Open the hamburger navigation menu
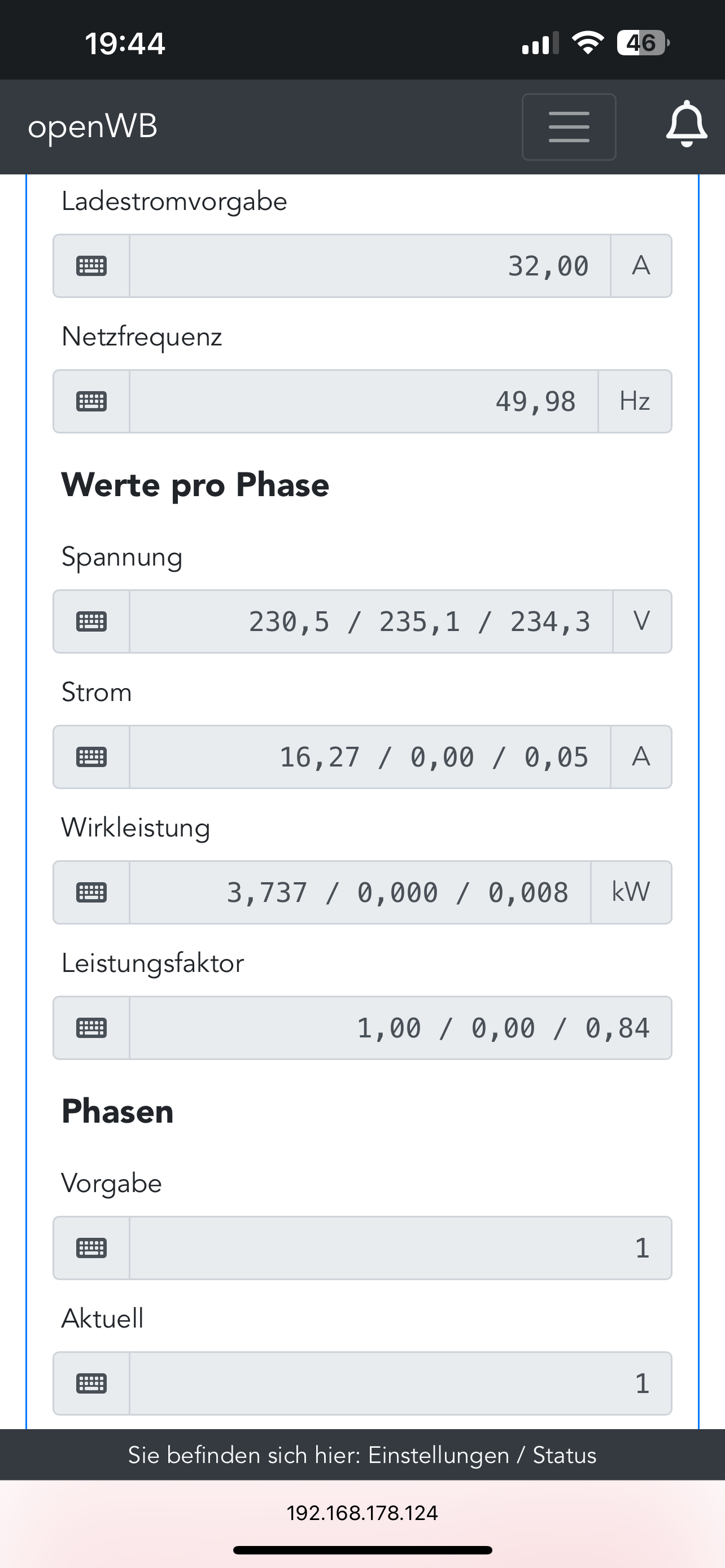This screenshot has width=725, height=1568. pos(569,126)
